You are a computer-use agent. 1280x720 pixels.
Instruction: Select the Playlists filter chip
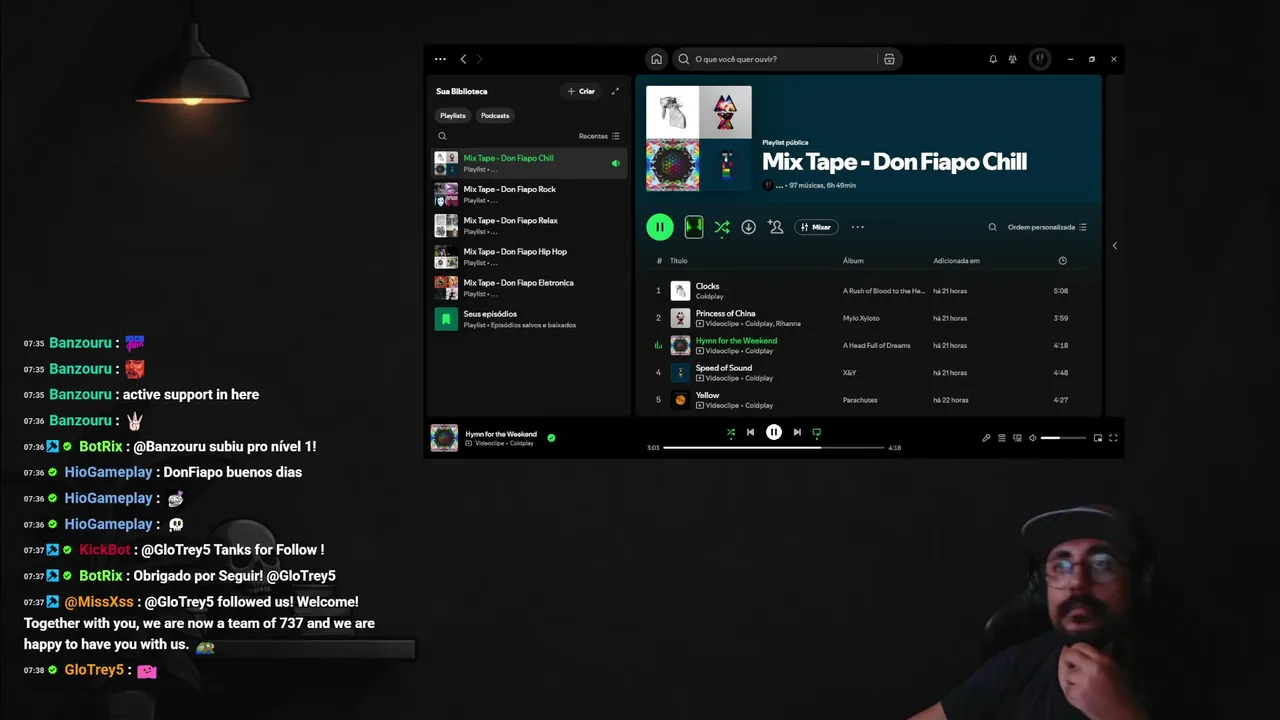tap(453, 115)
